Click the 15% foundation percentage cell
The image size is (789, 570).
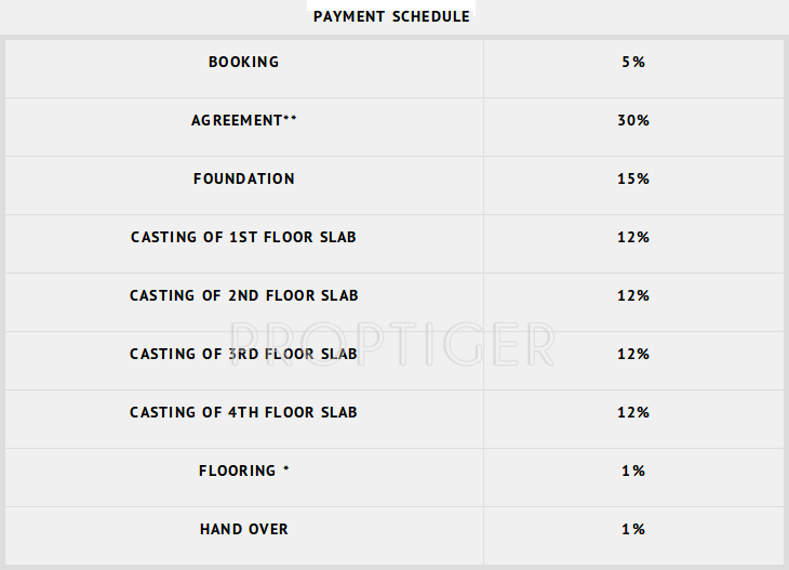click(x=634, y=179)
